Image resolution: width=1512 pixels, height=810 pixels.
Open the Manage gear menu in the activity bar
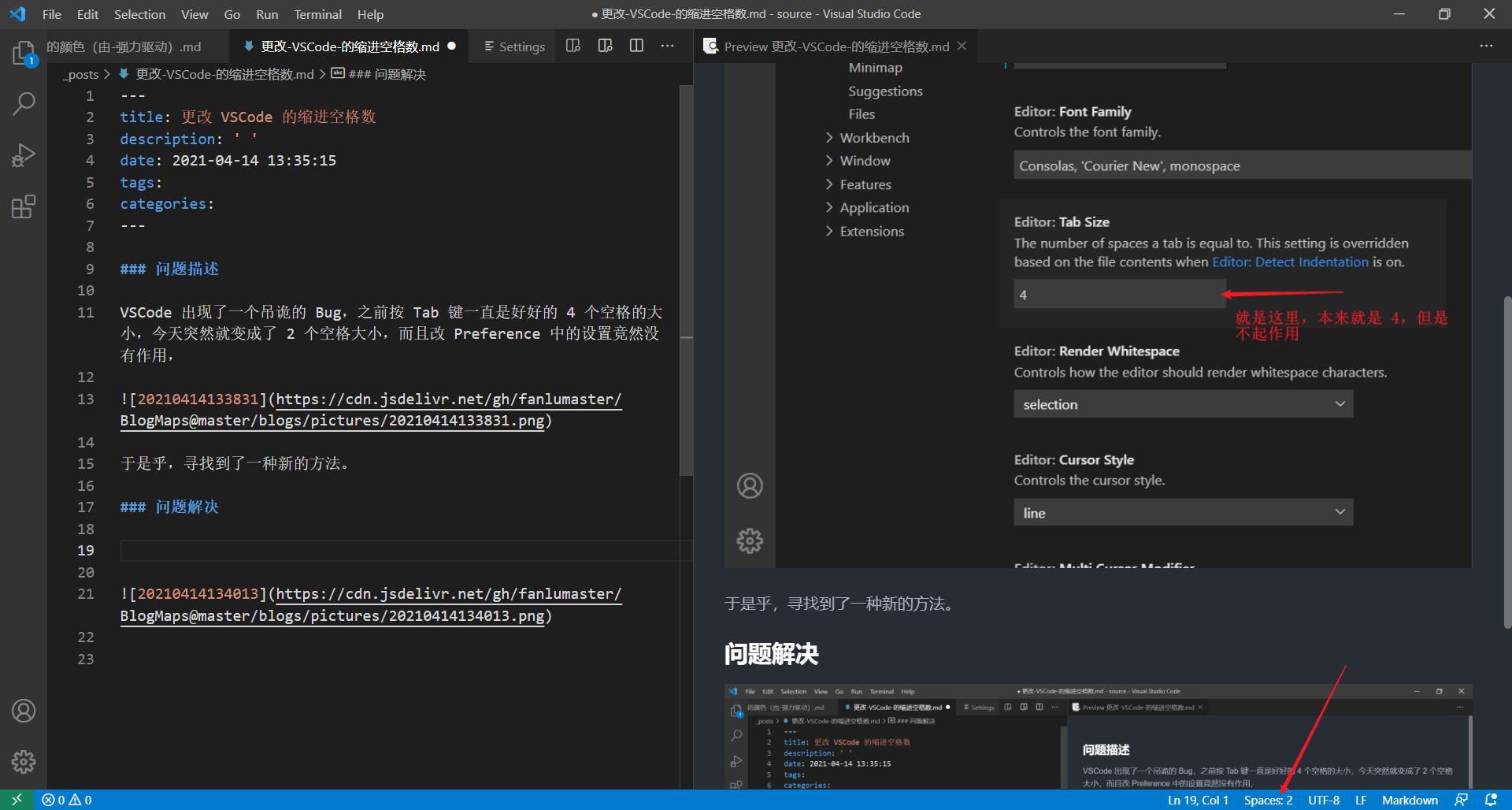pos(24,762)
